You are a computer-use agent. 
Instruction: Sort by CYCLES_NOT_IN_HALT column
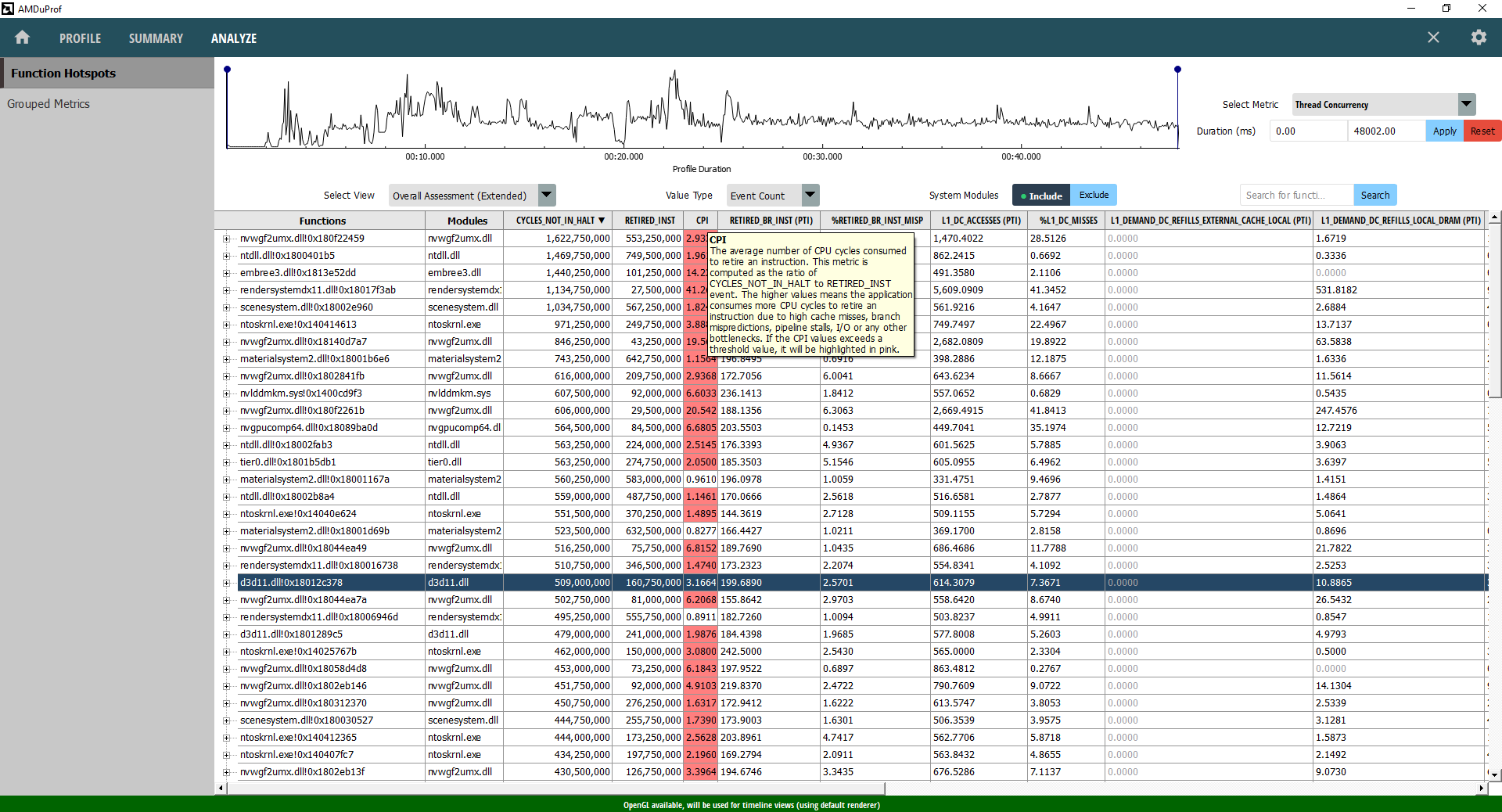pos(559,221)
